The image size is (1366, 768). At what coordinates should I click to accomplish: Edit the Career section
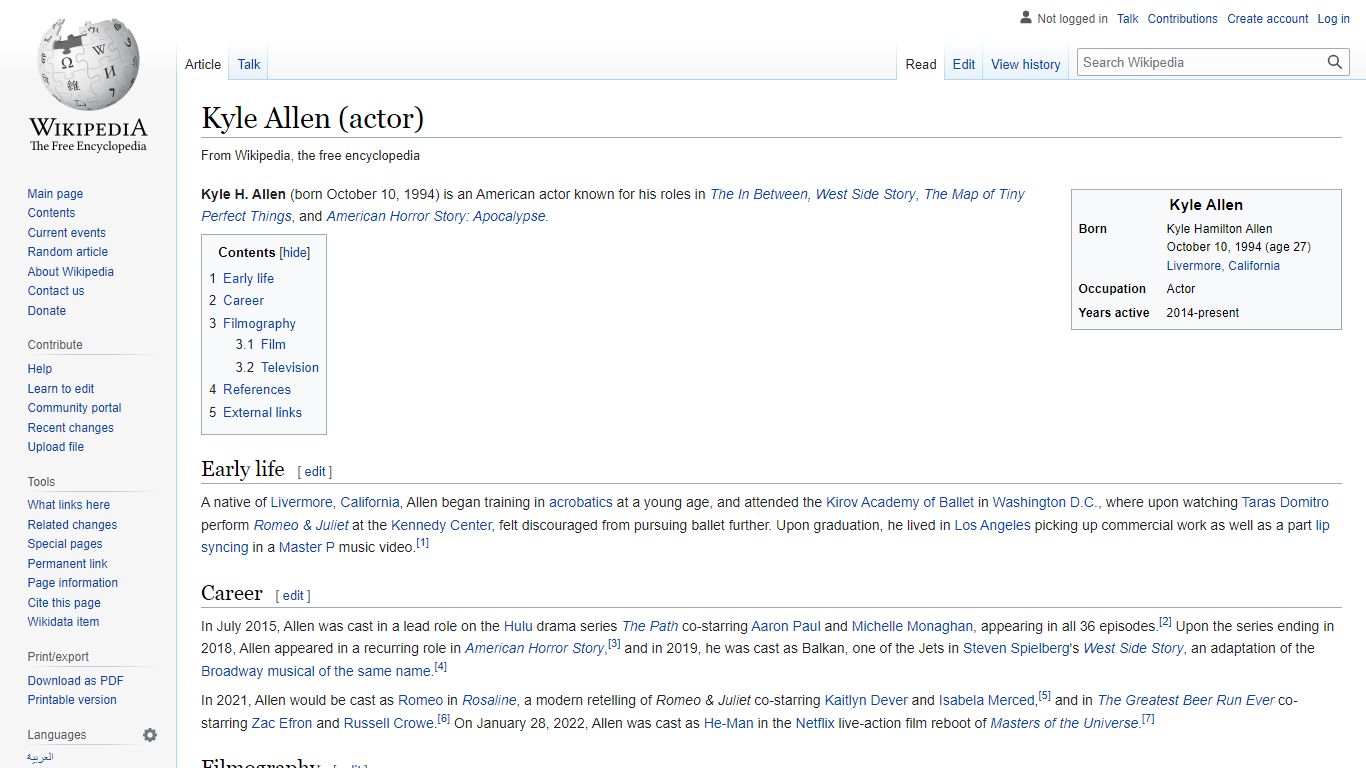293,596
